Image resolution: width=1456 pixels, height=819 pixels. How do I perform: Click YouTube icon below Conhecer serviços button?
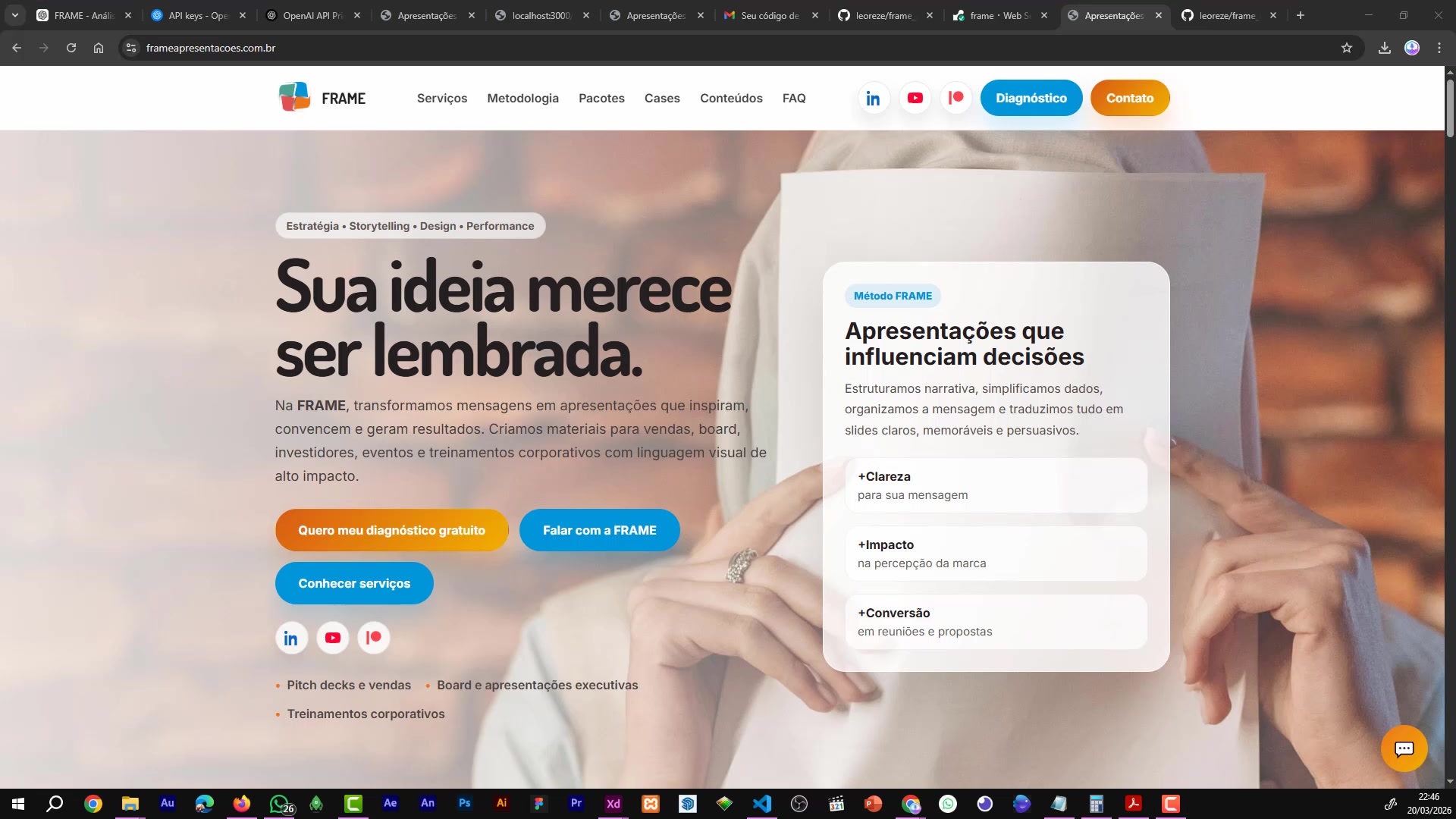click(332, 639)
